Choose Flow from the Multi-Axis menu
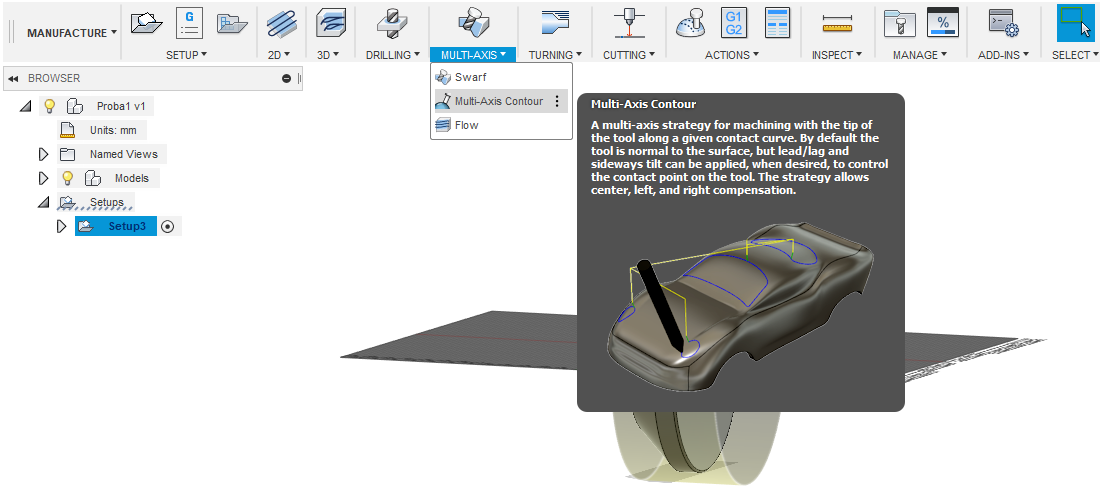Screen dimensions: 1100x500 click(466, 125)
